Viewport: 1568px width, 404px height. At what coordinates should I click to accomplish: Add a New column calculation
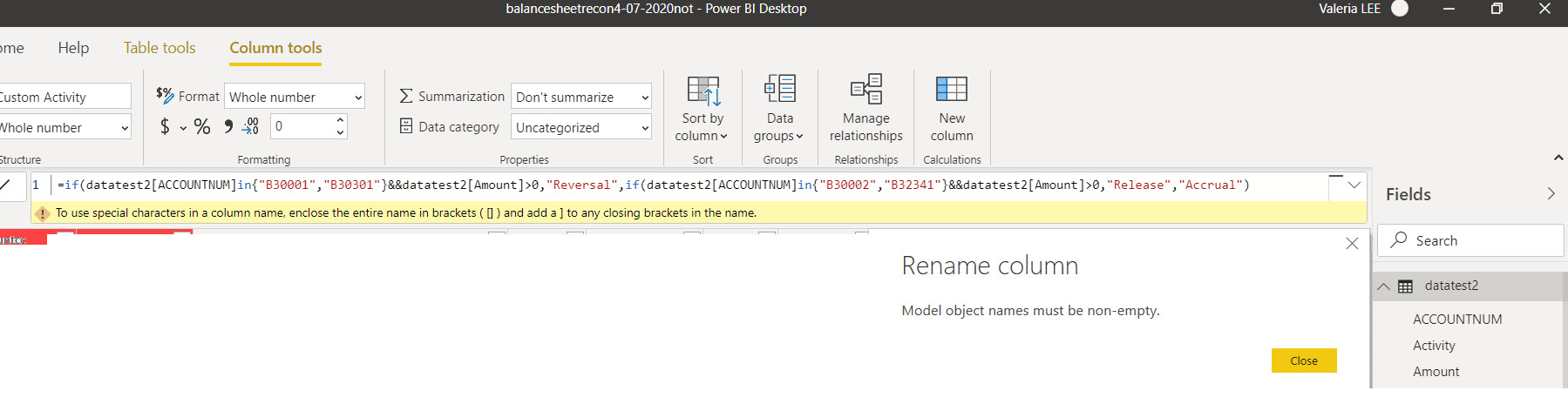click(952, 110)
